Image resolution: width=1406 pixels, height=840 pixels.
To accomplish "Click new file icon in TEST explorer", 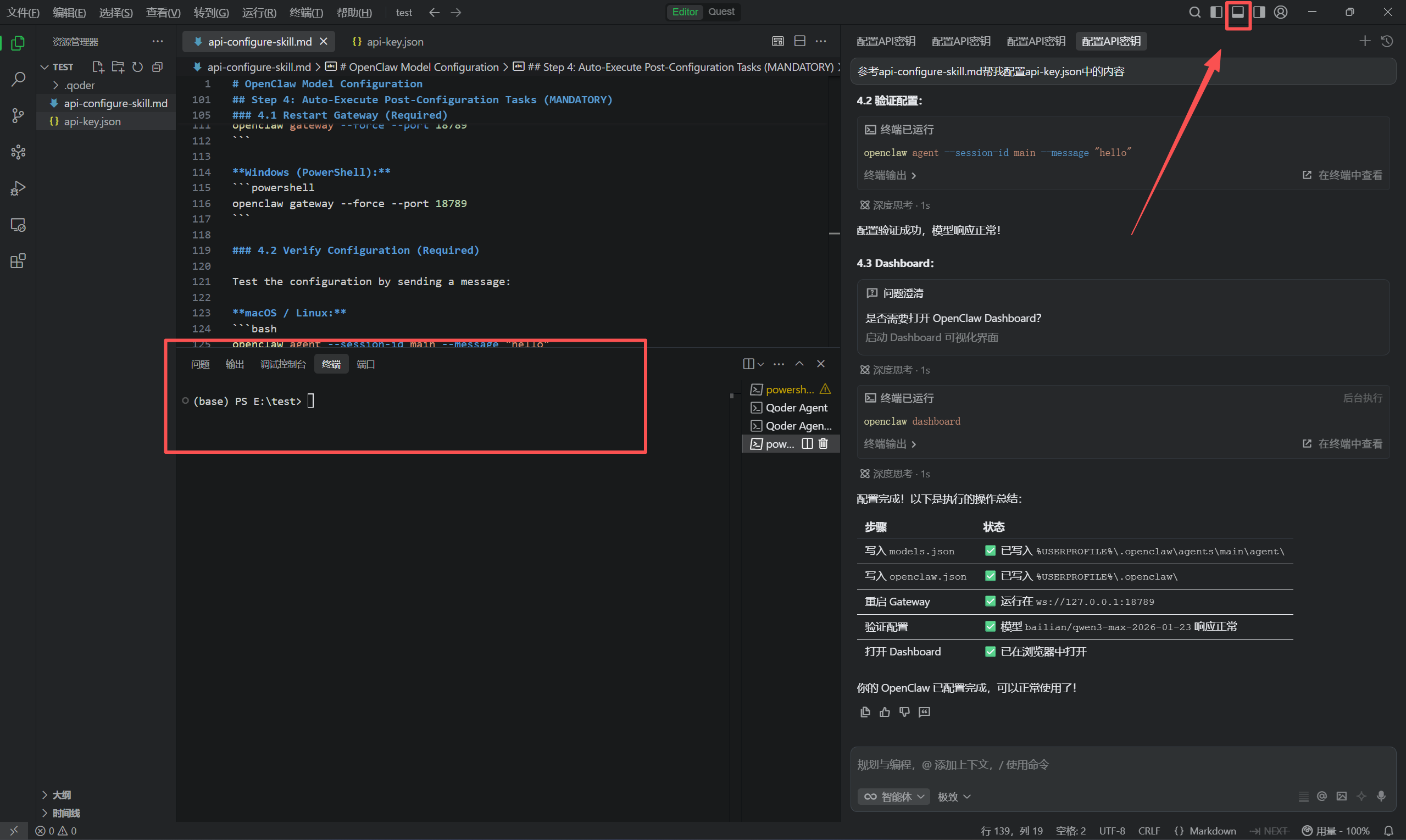I will [x=98, y=67].
